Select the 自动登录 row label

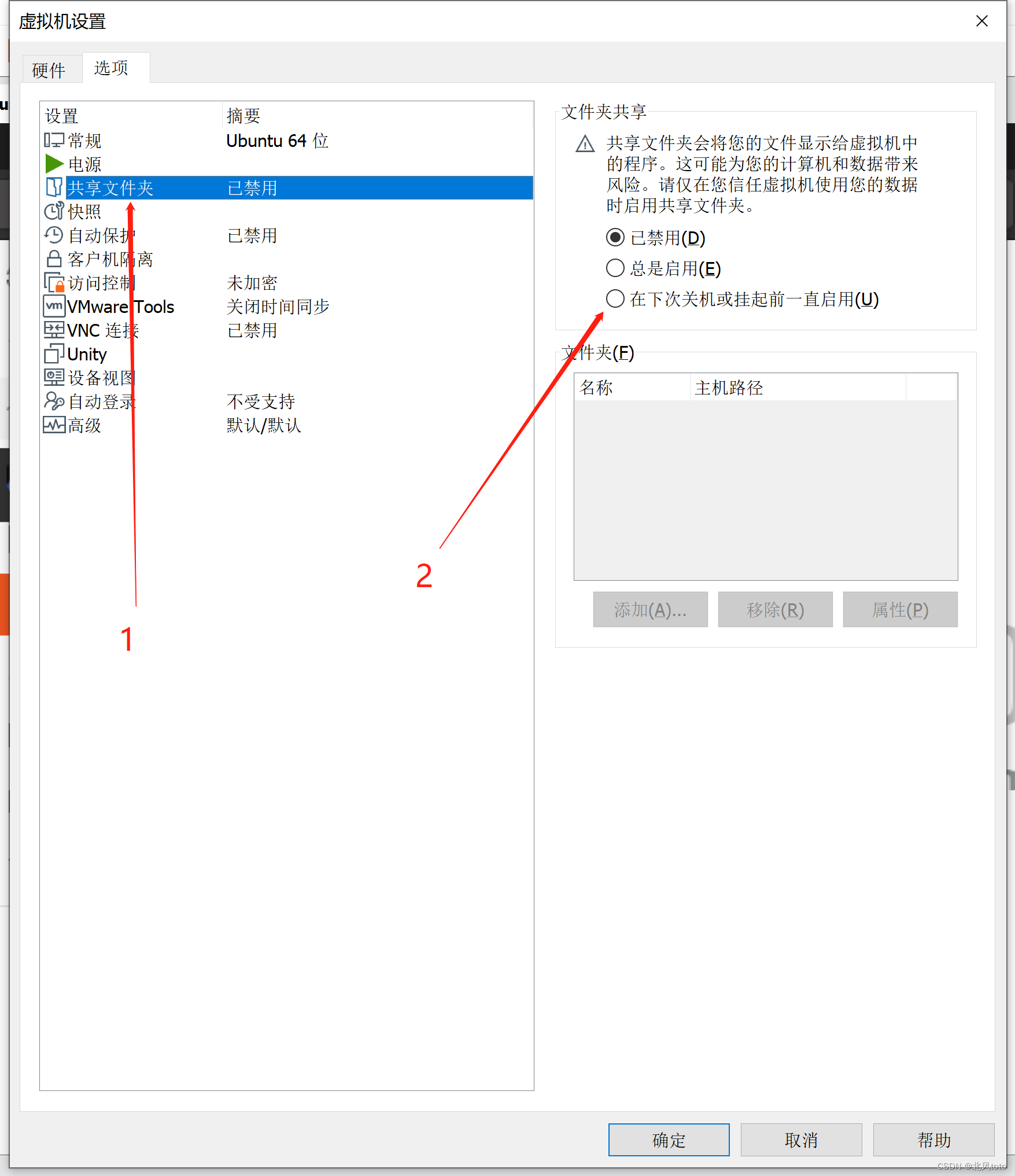click(102, 401)
